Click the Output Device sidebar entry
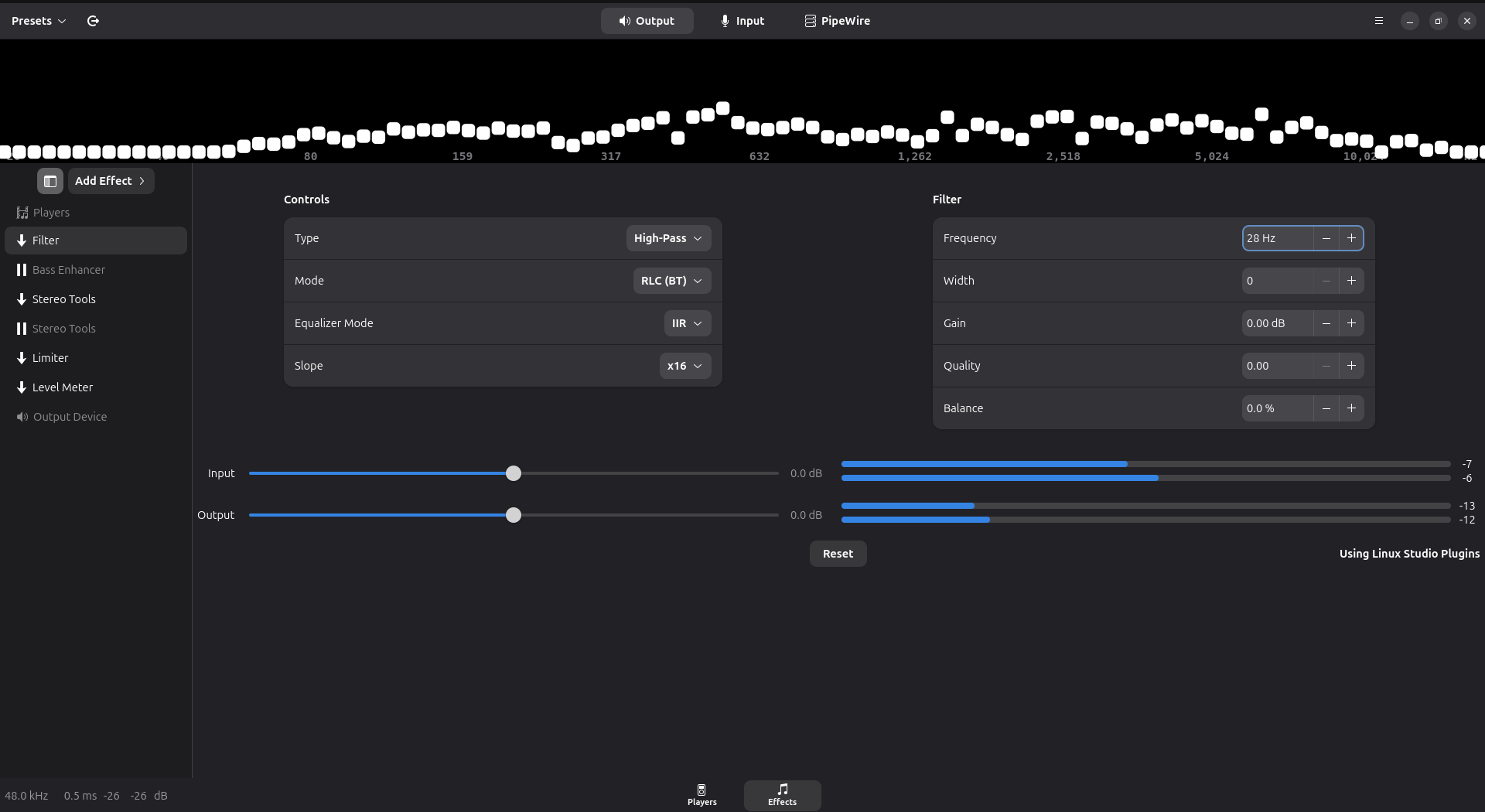The image size is (1485, 812). click(96, 417)
